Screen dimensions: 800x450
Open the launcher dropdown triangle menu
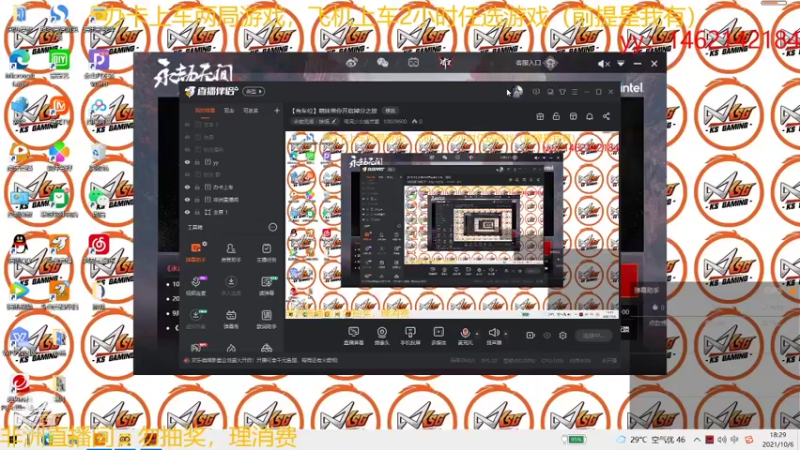click(621, 64)
